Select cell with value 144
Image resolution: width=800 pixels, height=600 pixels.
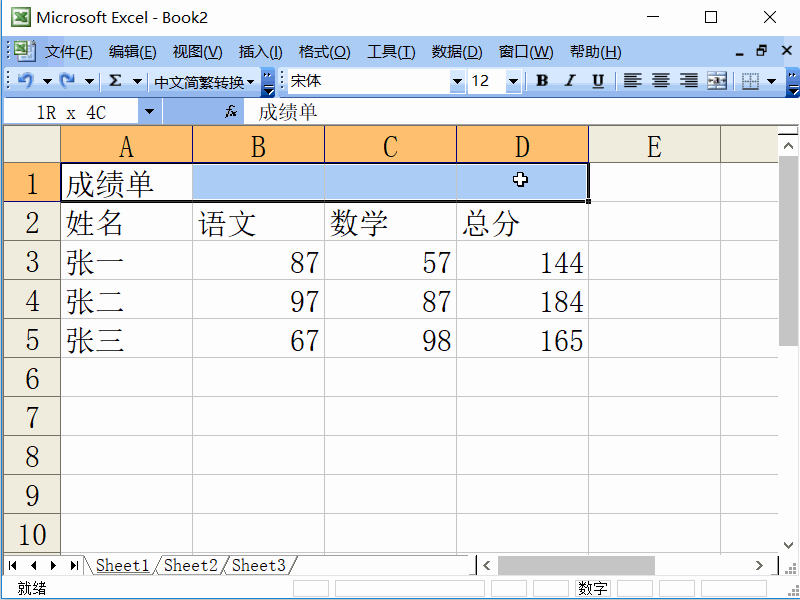click(x=522, y=261)
